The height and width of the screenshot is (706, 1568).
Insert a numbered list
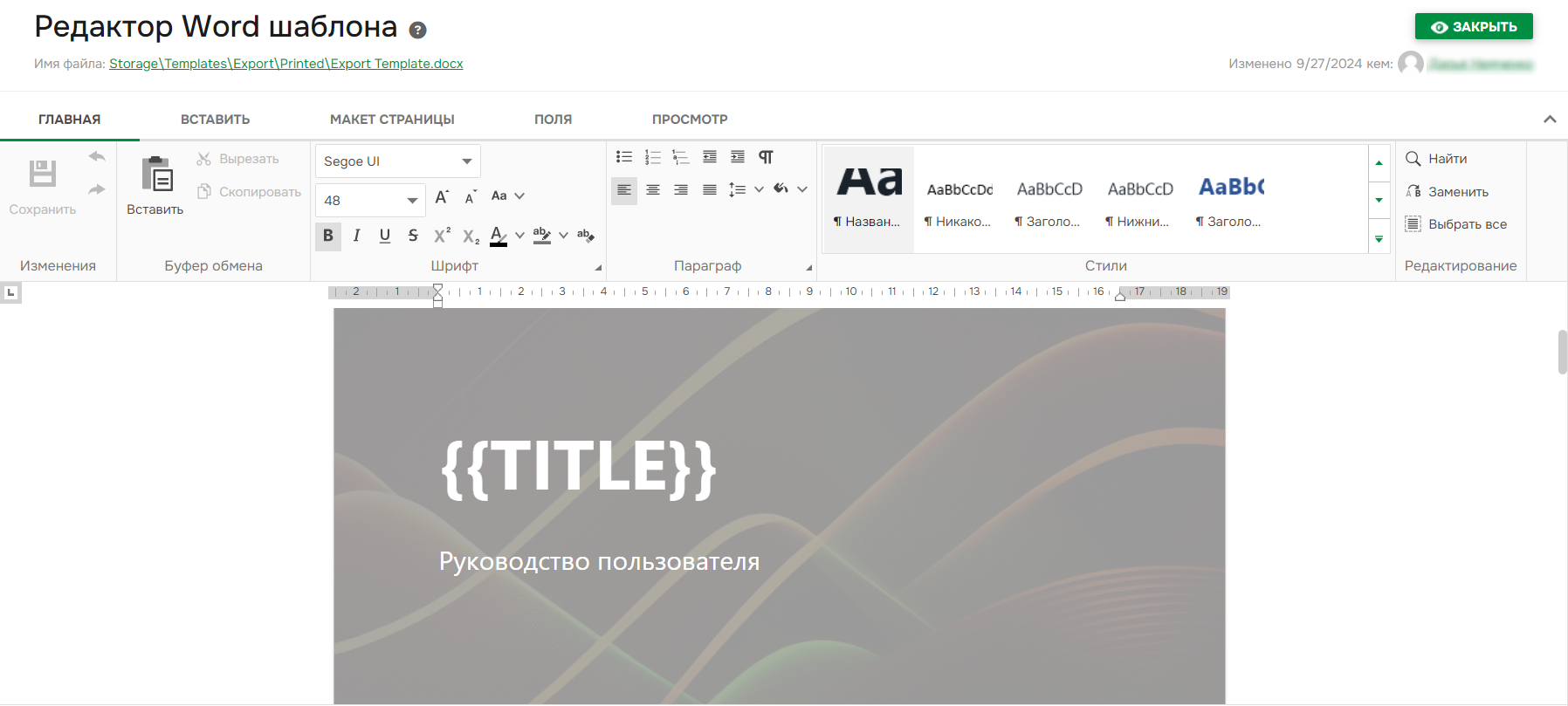653,157
